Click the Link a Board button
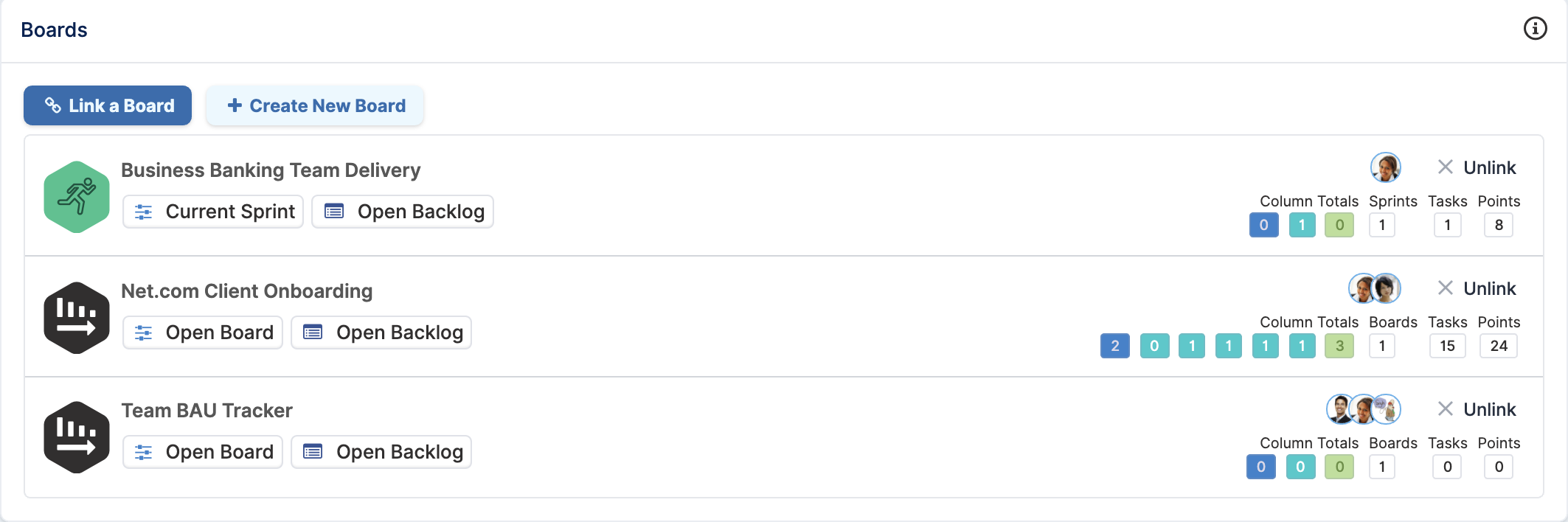 (108, 105)
